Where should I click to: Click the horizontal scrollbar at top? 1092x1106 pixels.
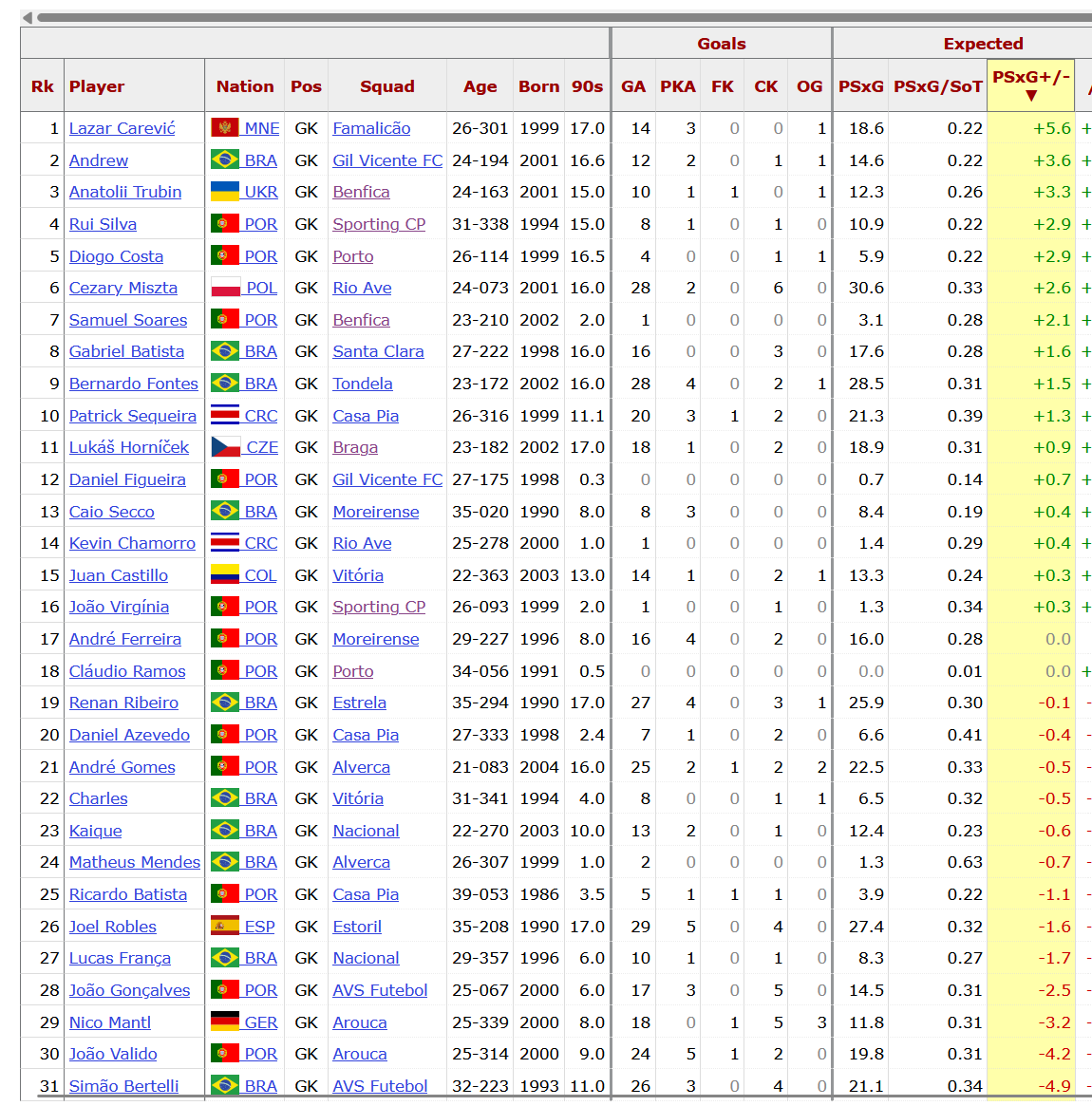tap(560, 17)
